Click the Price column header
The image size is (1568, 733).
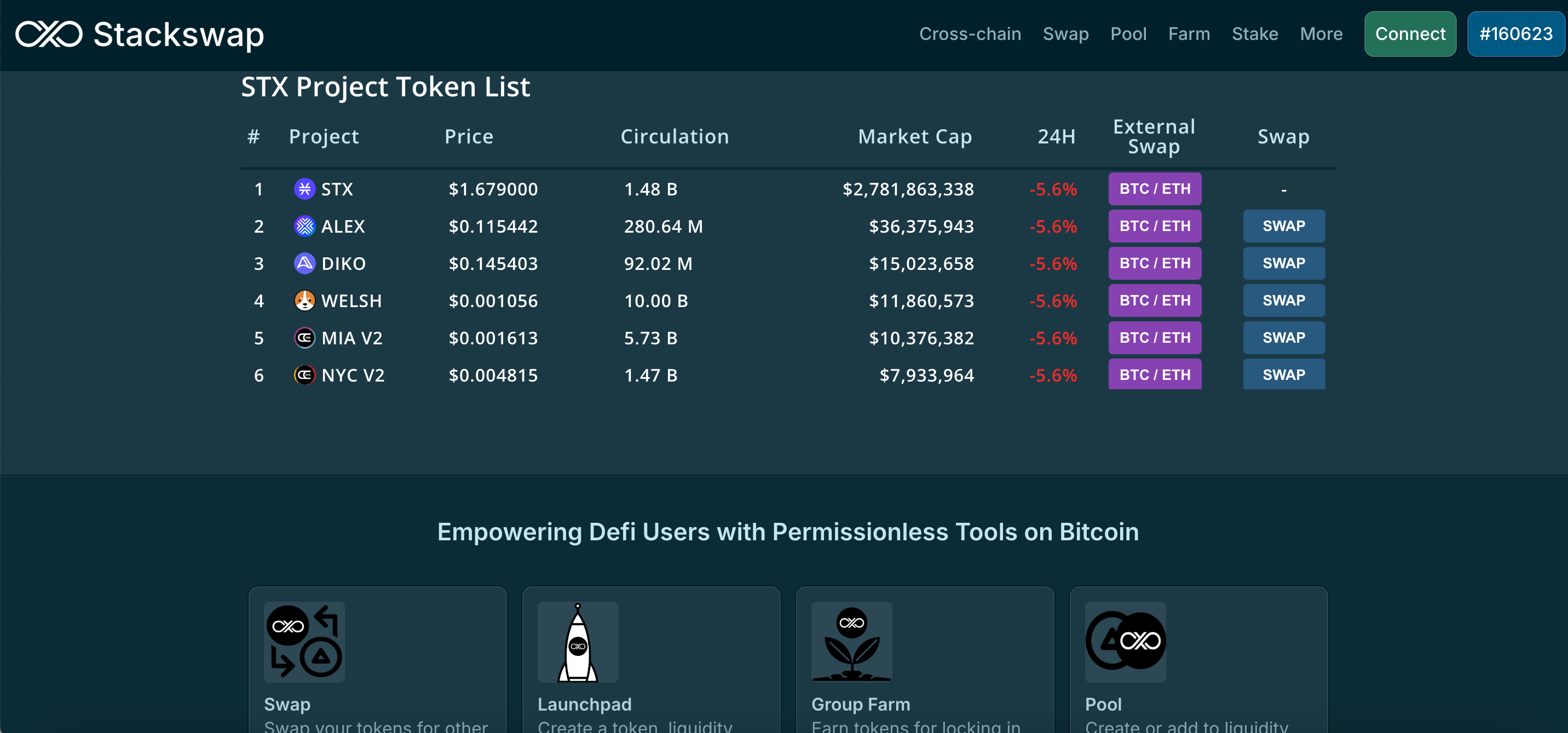point(469,136)
